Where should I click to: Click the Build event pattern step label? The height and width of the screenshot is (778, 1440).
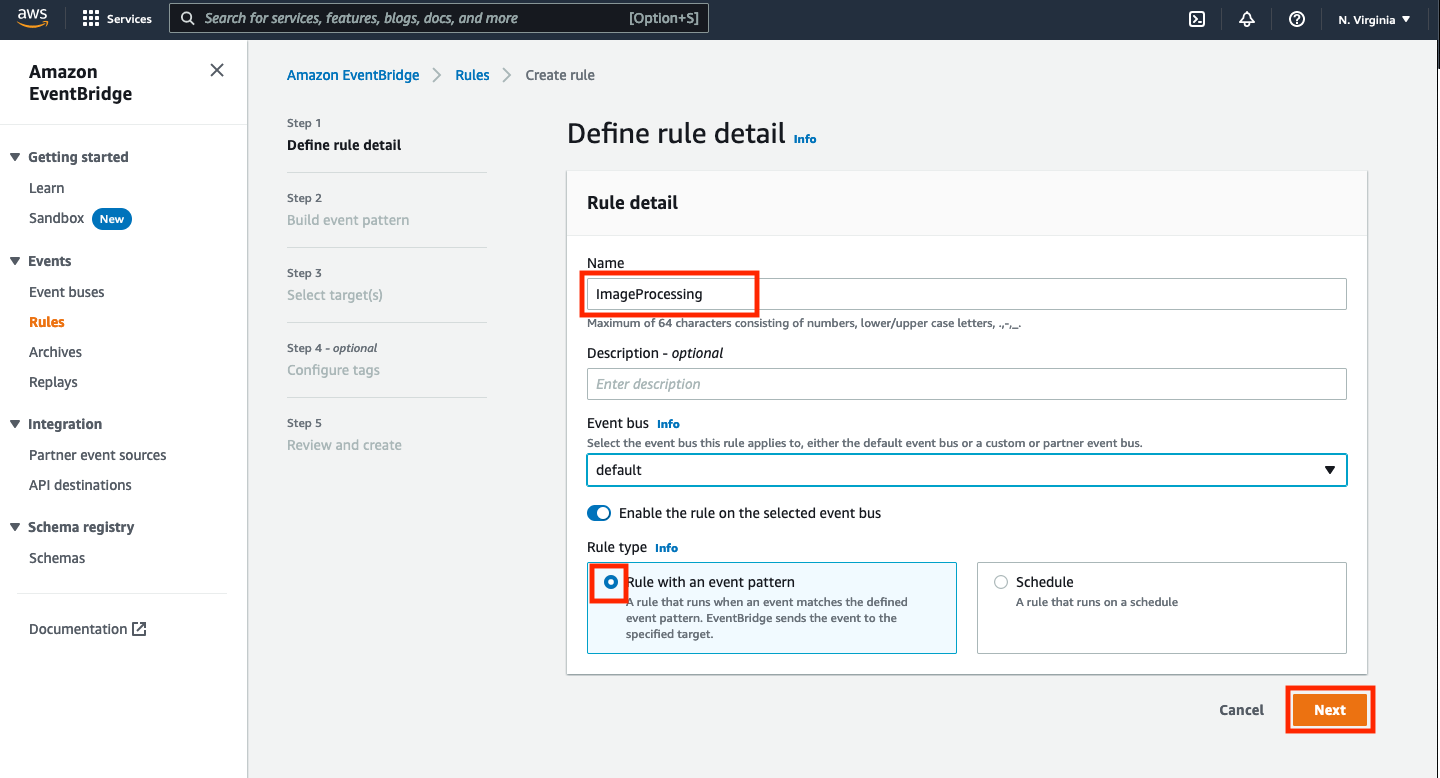click(x=348, y=220)
